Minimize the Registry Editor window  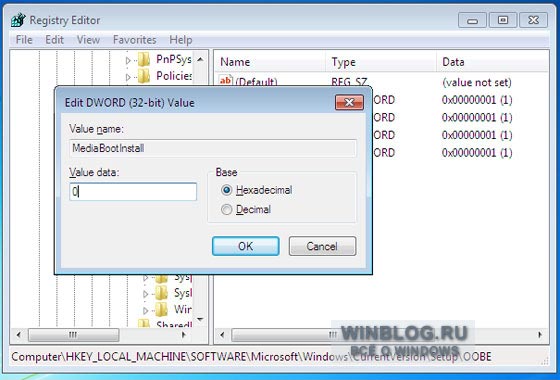click(472, 20)
